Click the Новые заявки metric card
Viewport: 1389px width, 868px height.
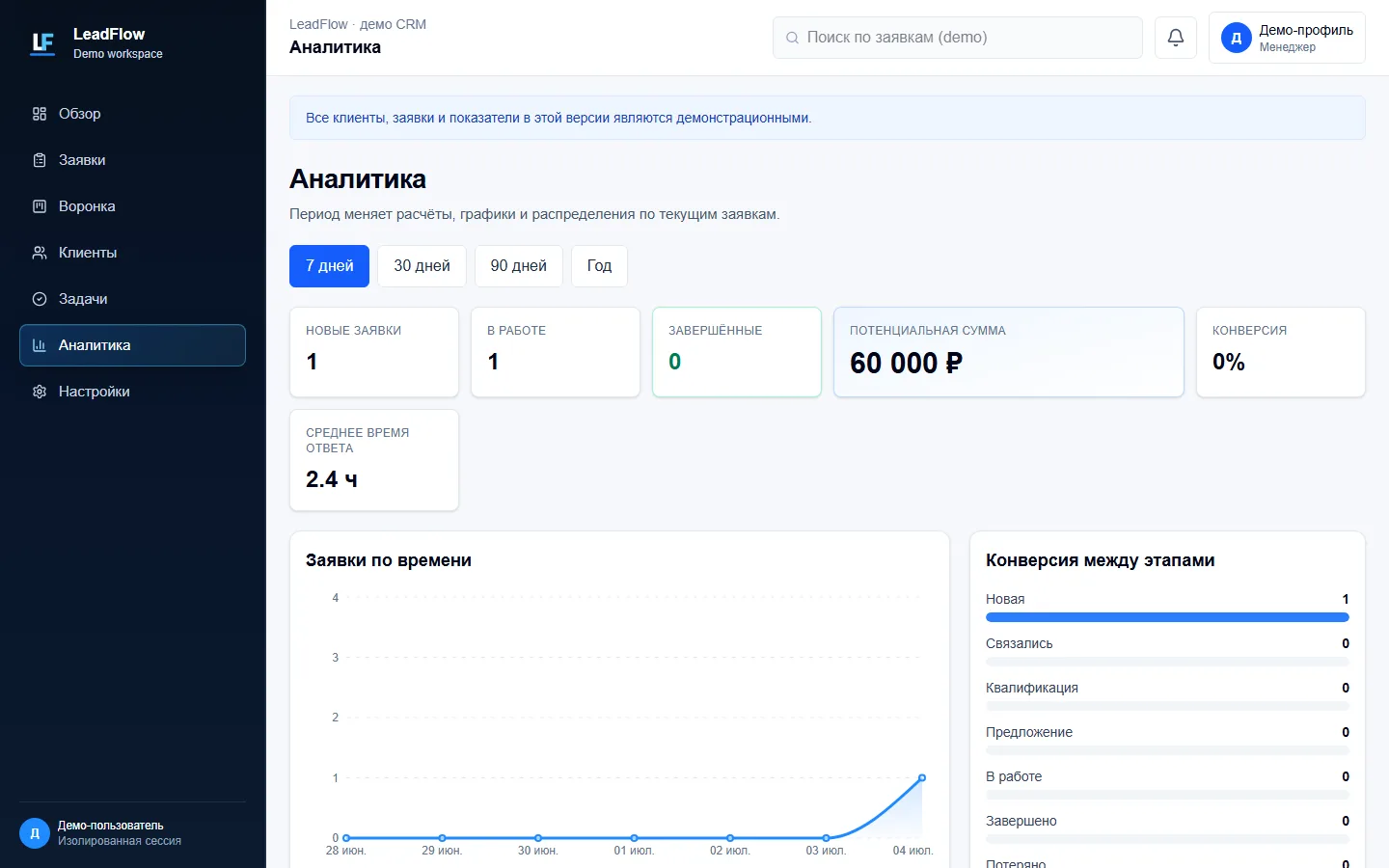(x=374, y=352)
